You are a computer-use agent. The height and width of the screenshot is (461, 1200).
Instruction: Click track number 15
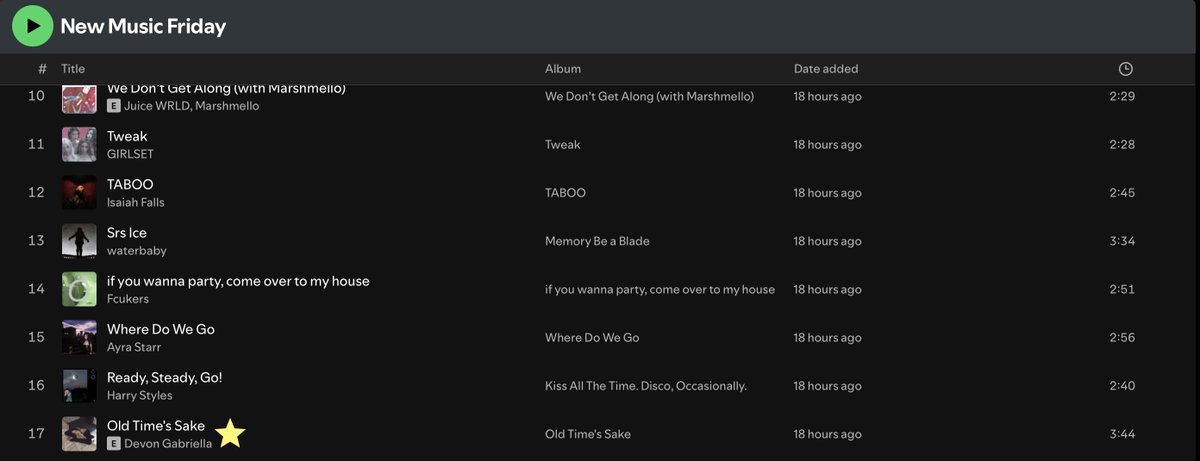36,337
